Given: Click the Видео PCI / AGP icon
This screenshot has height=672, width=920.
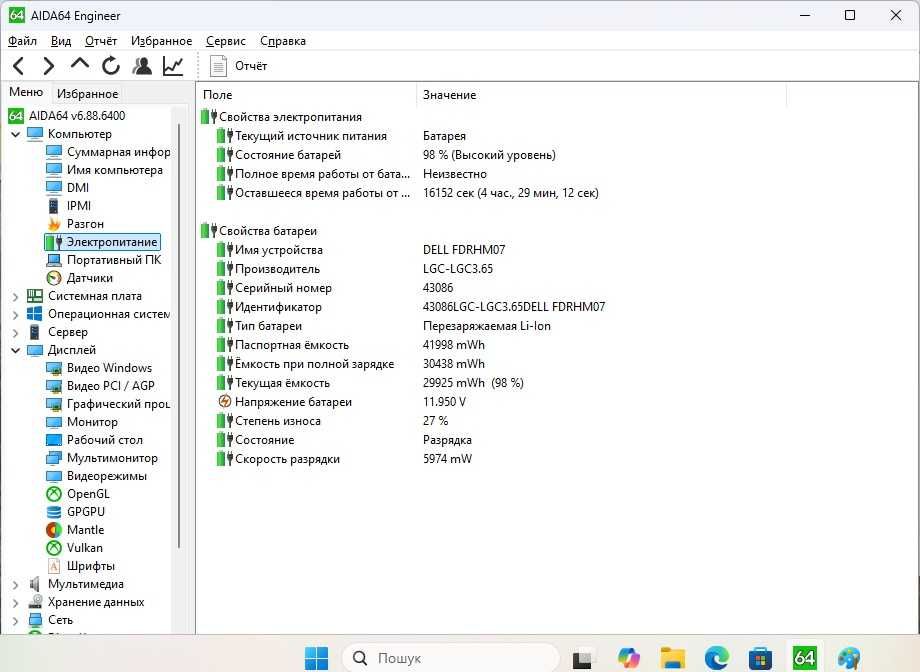Looking at the screenshot, I should click(54, 386).
